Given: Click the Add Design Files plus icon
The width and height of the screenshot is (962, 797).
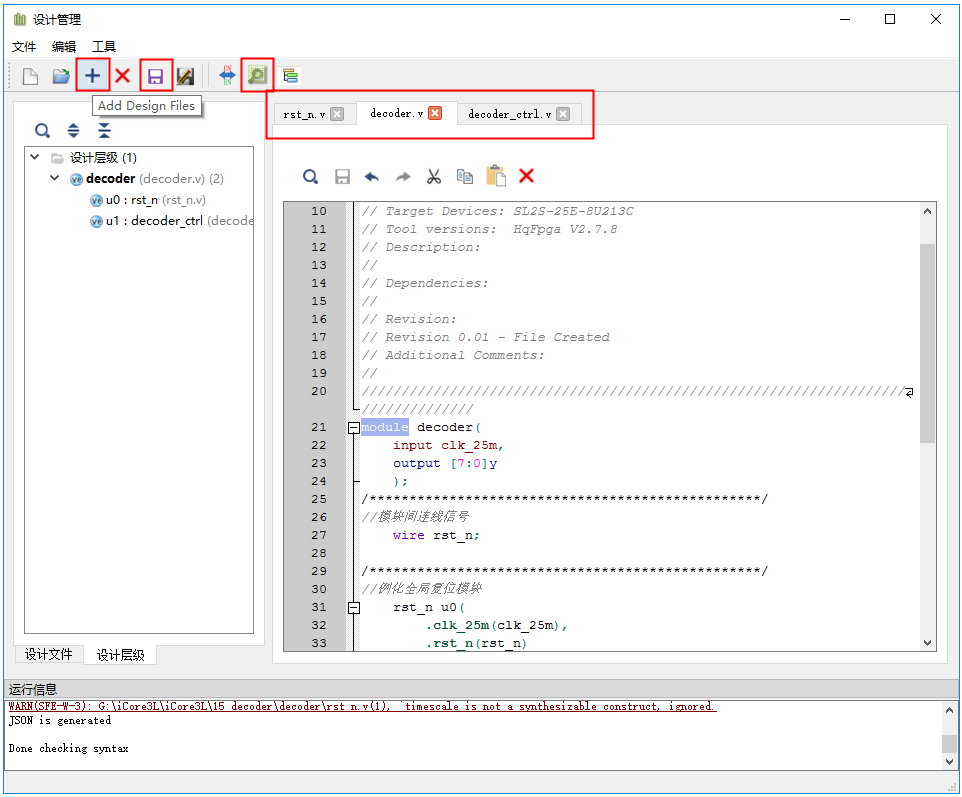Looking at the screenshot, I should pos(92,76).
